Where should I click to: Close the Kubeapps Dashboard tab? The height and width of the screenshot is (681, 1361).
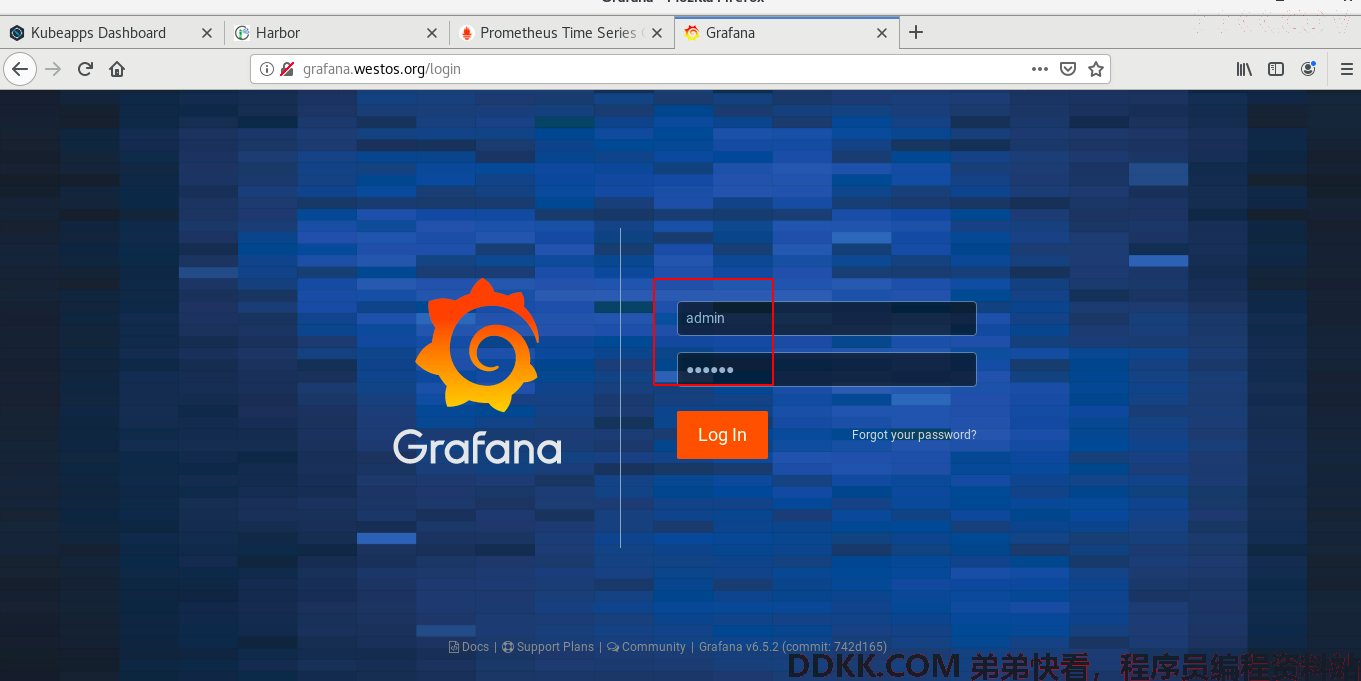pyautogui.click(x=207, y=33)
